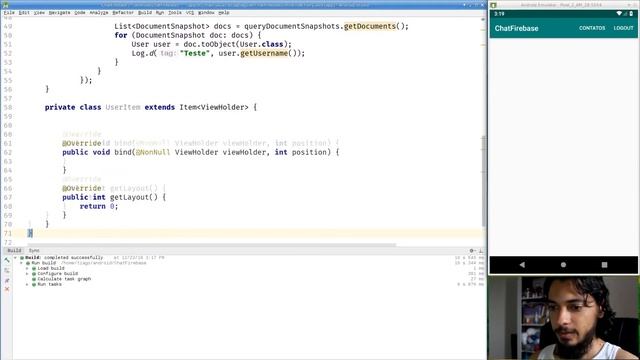Tap CONTATOS in the emulator app bar
The image size is (640, 360).
592,28
